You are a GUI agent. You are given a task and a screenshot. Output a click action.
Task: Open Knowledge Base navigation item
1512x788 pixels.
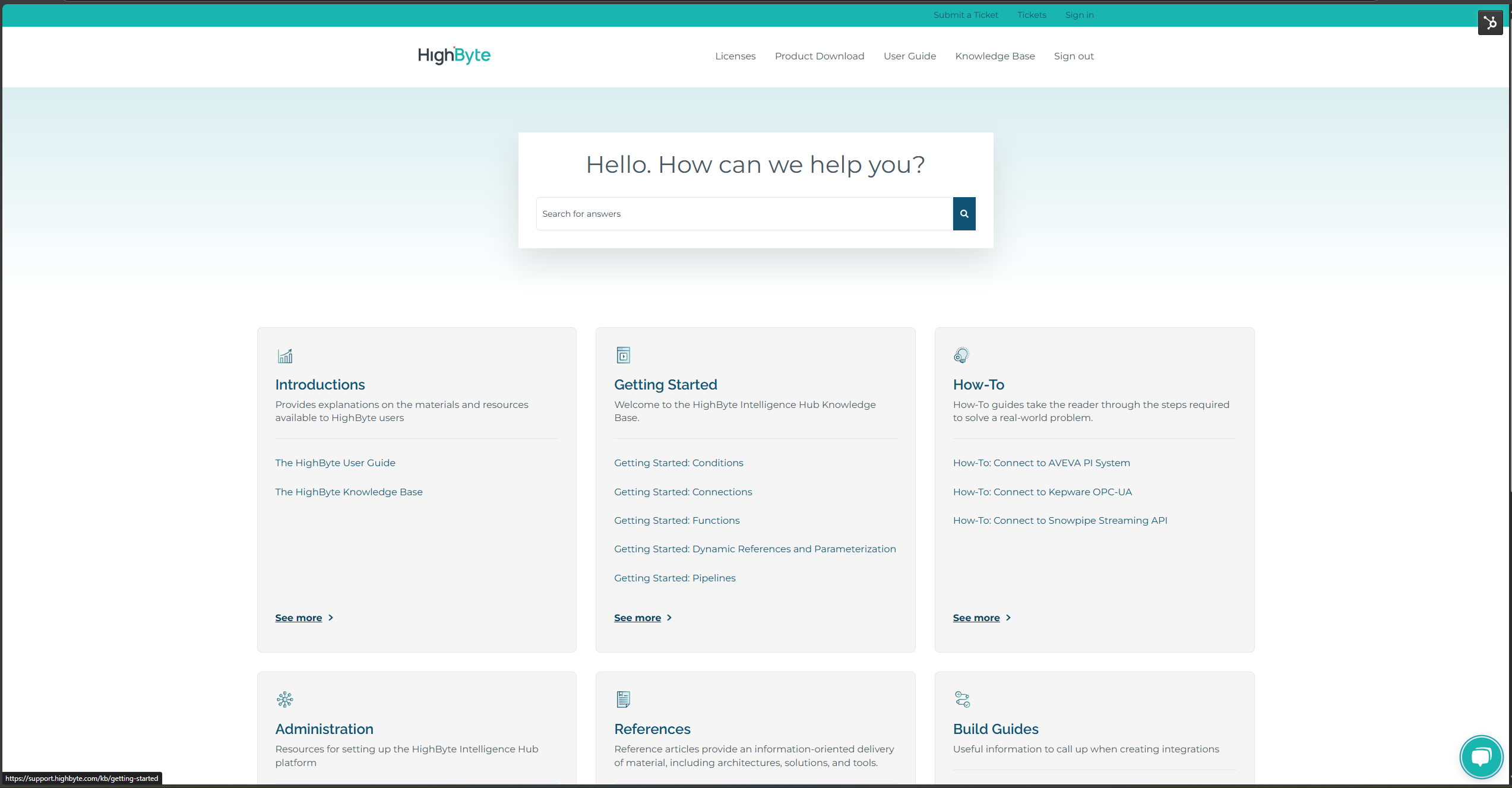coord(995,56)
